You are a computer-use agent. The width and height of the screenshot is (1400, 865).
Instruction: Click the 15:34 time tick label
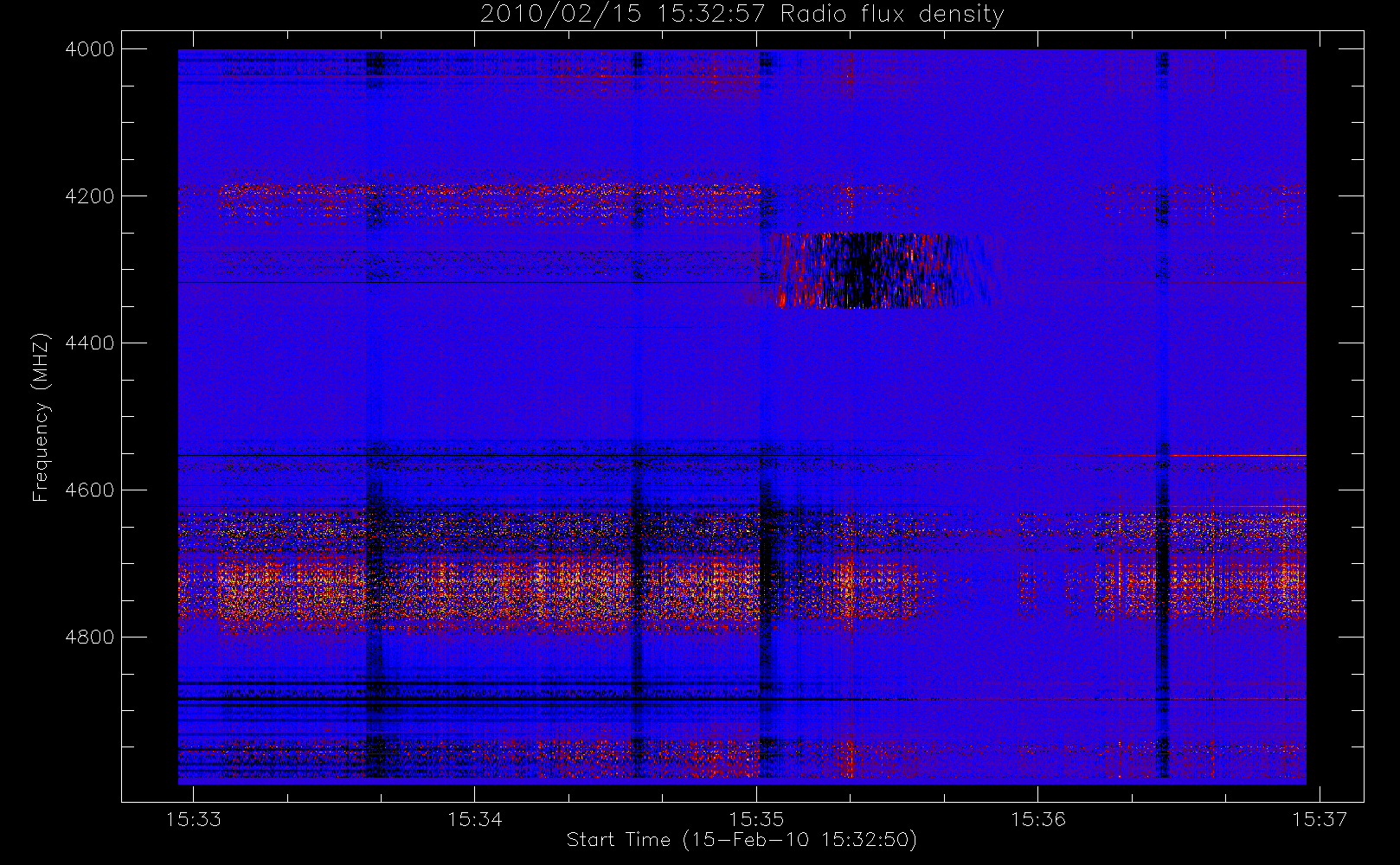[x=475, y=819]
